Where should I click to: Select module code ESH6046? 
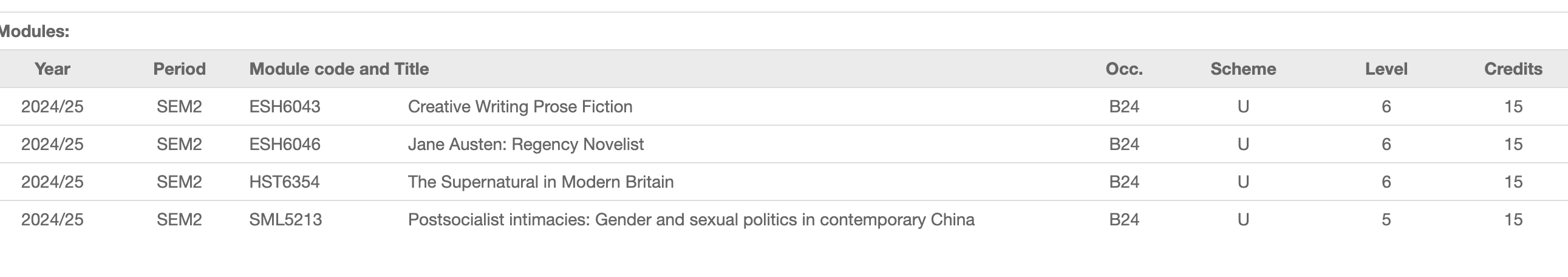[x=285, y=145]
